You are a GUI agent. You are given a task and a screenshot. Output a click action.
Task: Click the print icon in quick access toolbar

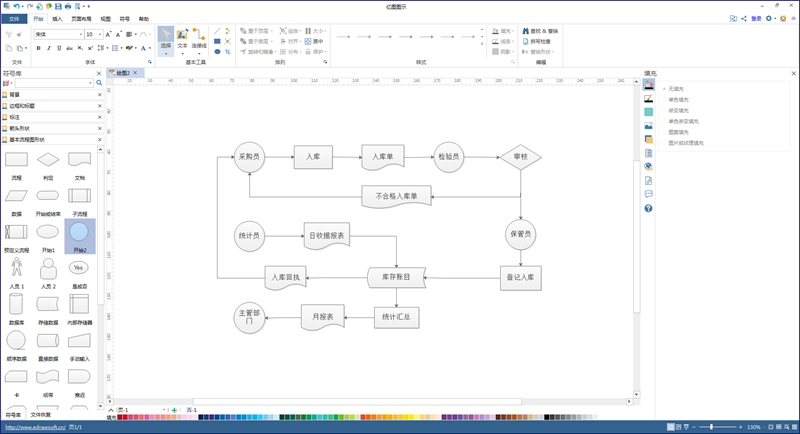[x=67, y=6]
